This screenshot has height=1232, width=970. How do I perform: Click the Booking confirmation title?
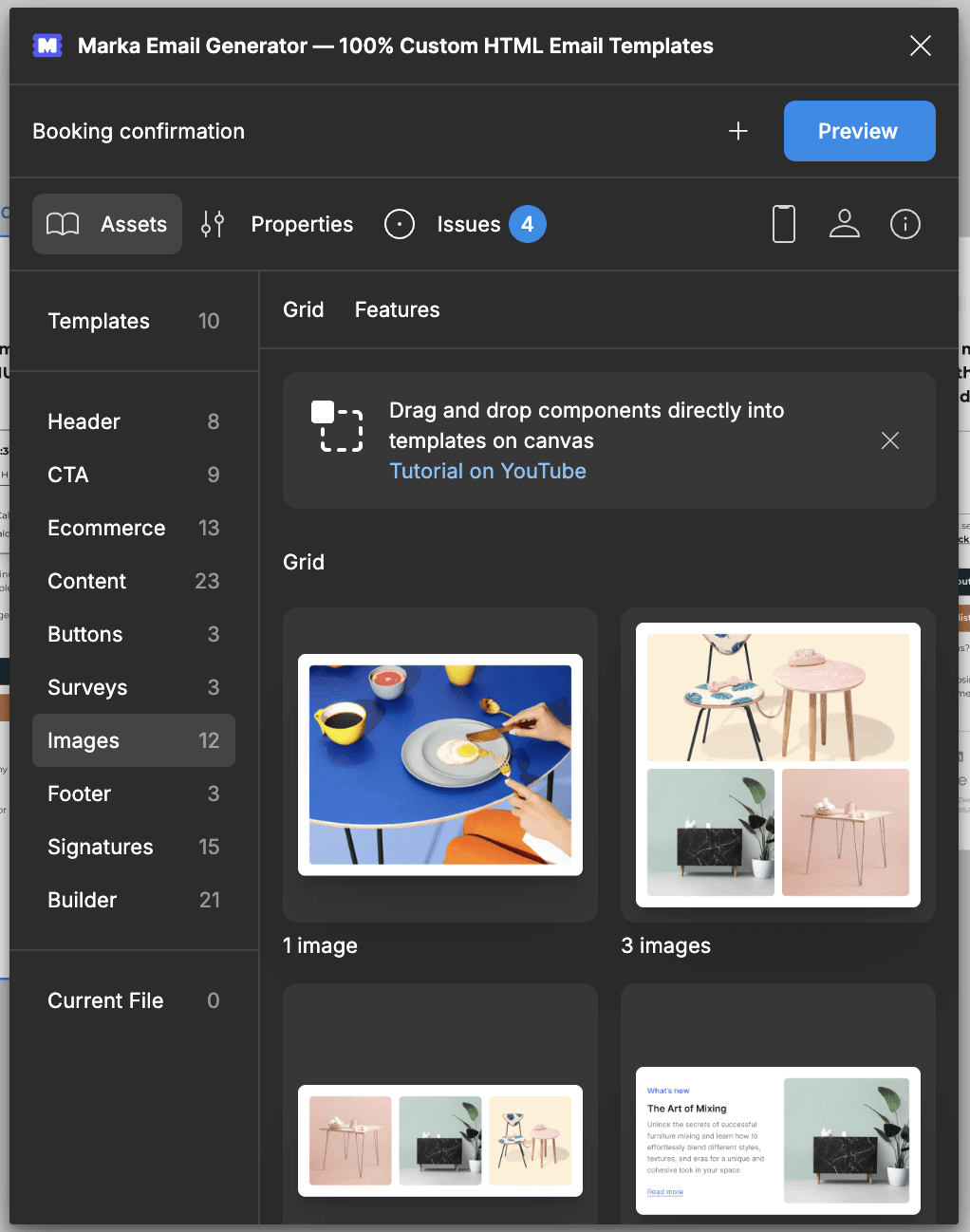pos(139,131)
